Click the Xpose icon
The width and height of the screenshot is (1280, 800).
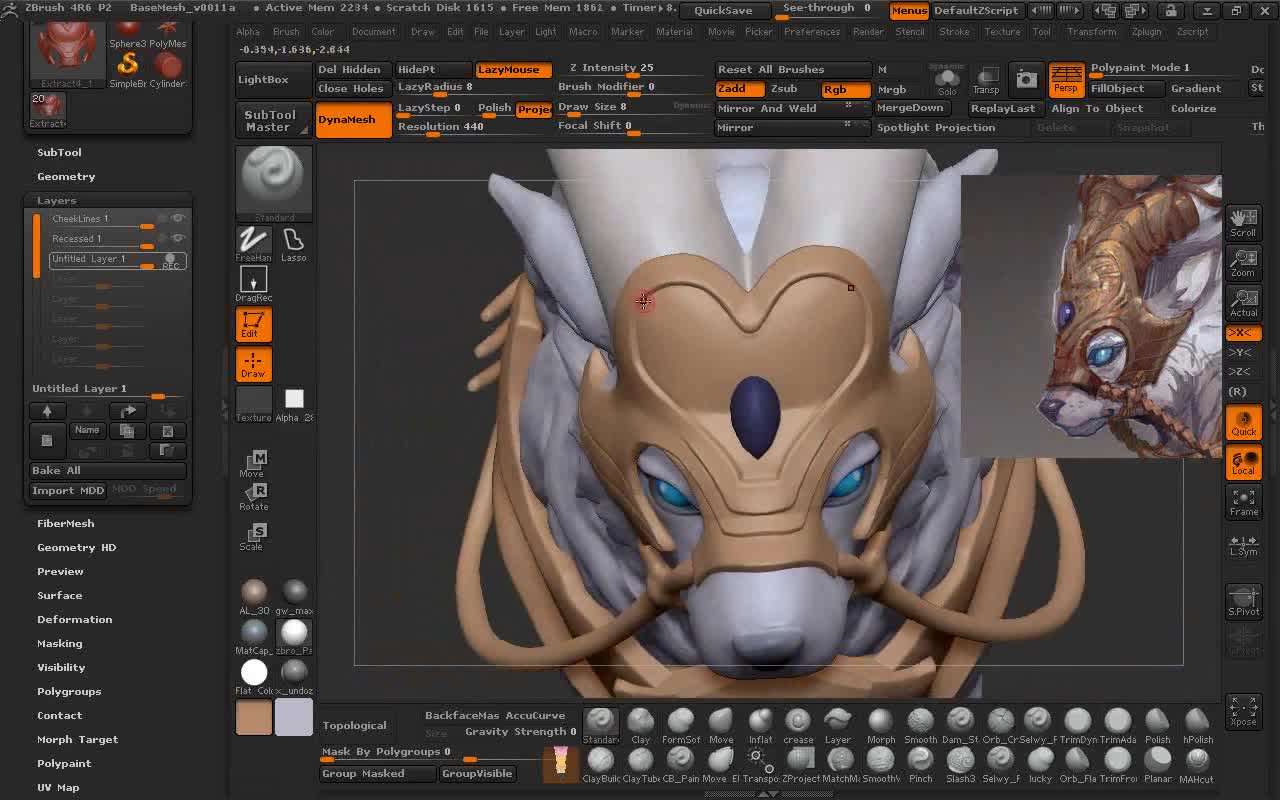pyautogui.click(x=1243, y=711)
